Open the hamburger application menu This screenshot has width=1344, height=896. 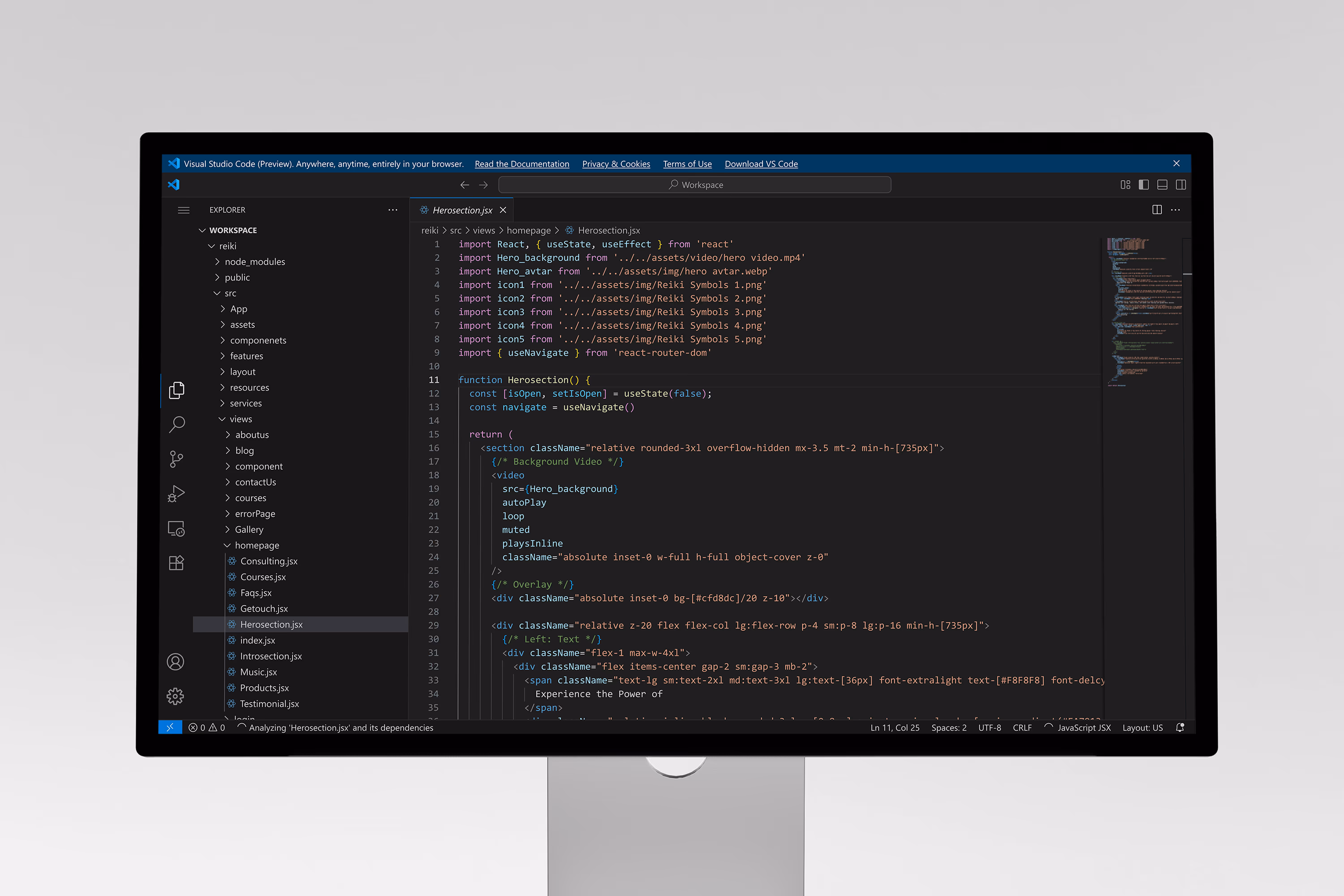[183, 210]
